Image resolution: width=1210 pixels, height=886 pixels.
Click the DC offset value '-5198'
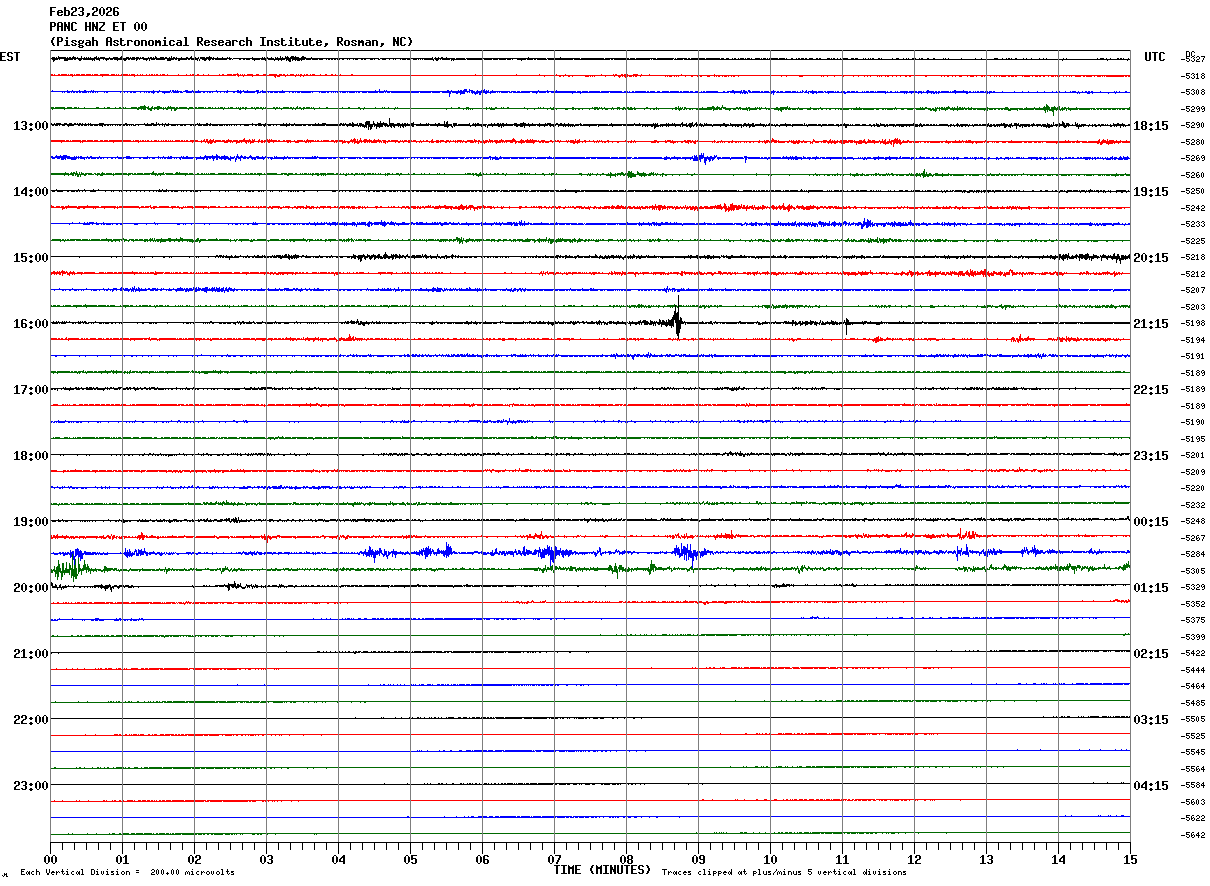[1193, 323]
